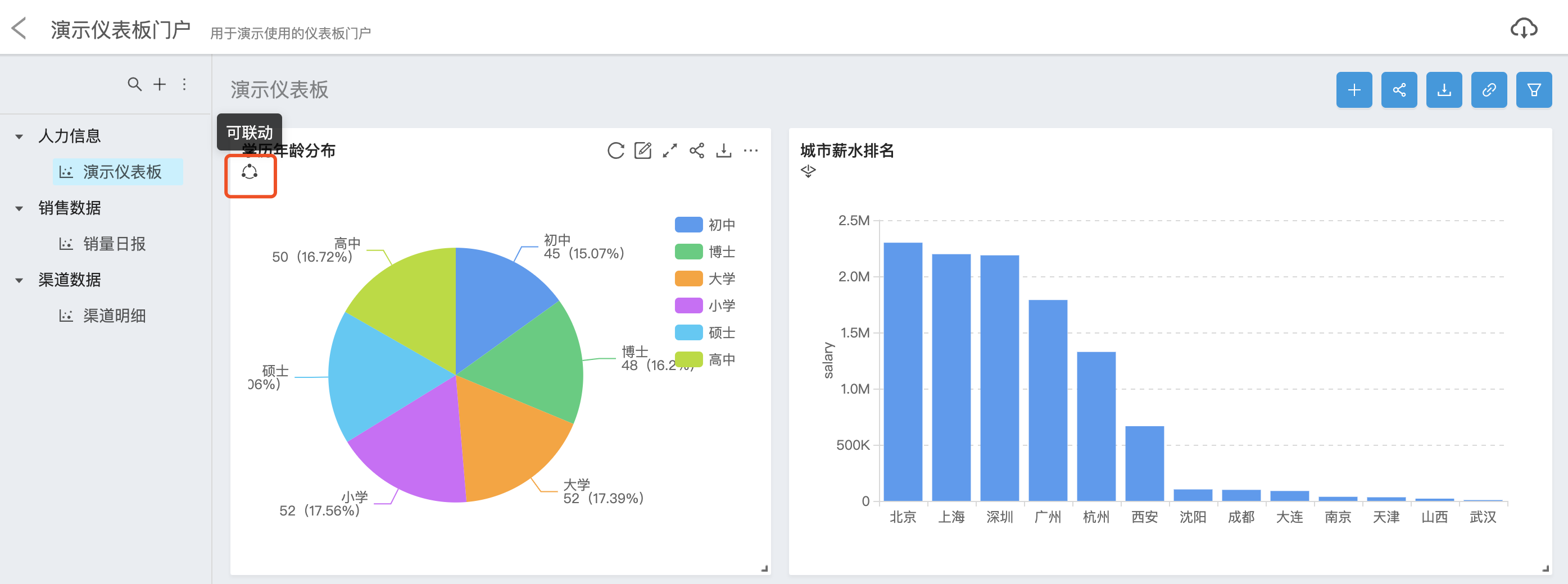Image resolution: width=1568 pixels, height=584 pixels.
Task: Open the sidebar search icon
Action: pos(134,84)
